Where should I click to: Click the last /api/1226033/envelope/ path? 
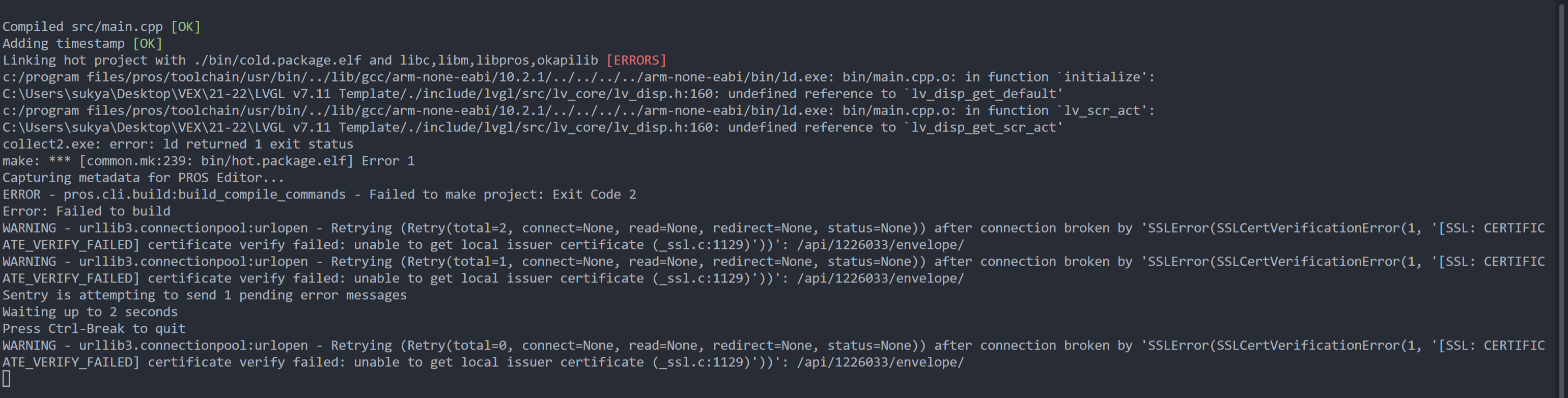click(x=881, y=362)
